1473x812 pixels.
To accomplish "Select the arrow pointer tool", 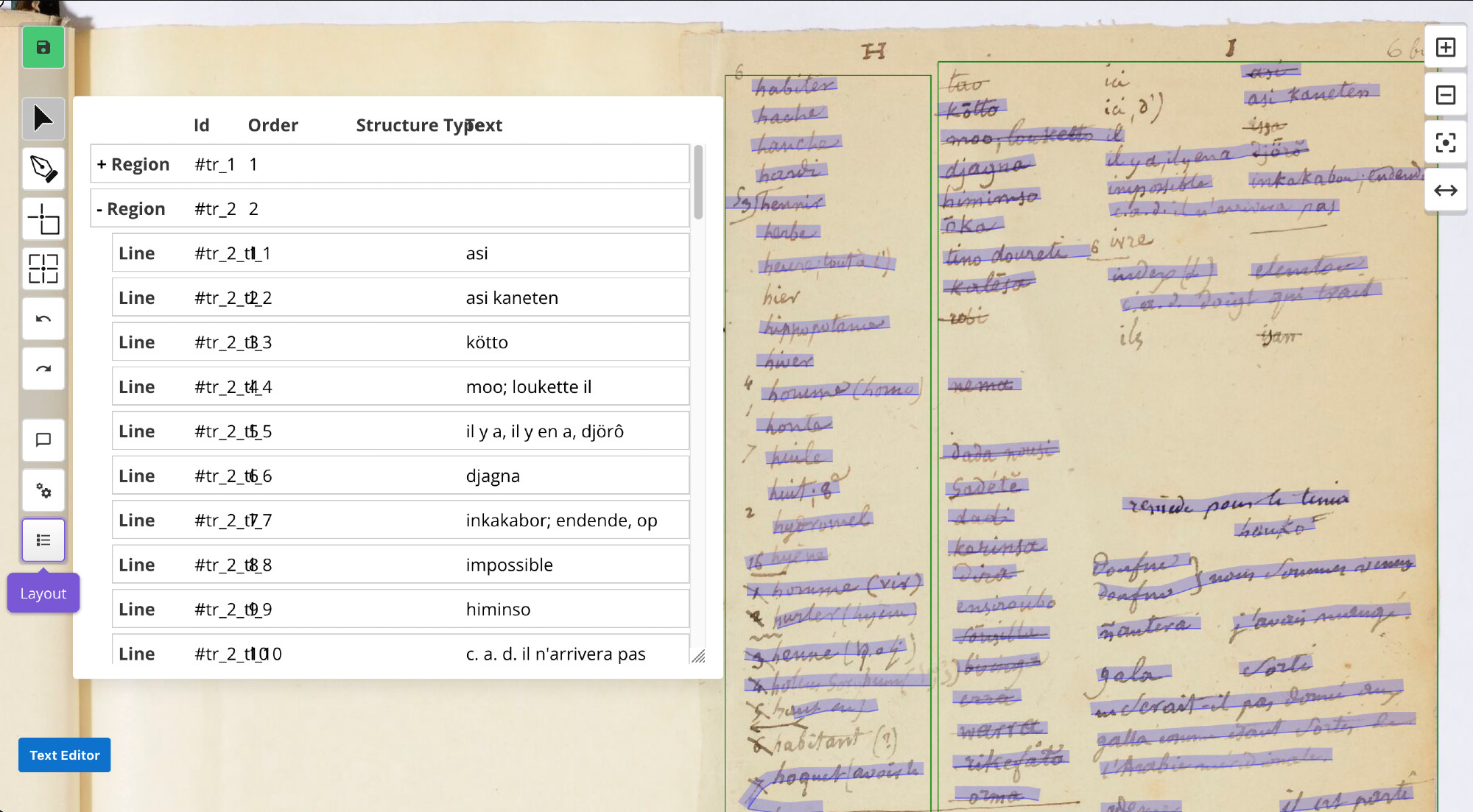I will point(43,119).
